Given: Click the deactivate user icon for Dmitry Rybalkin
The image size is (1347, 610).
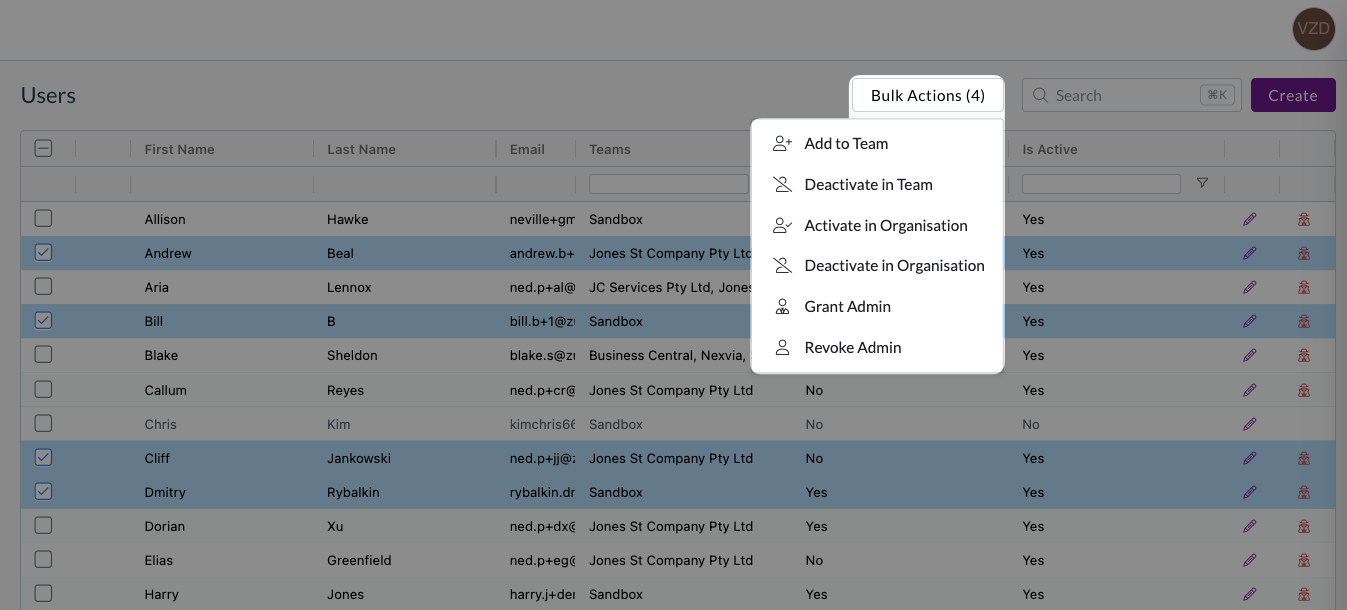Looking at the screenshot, I should (1303, 492).
